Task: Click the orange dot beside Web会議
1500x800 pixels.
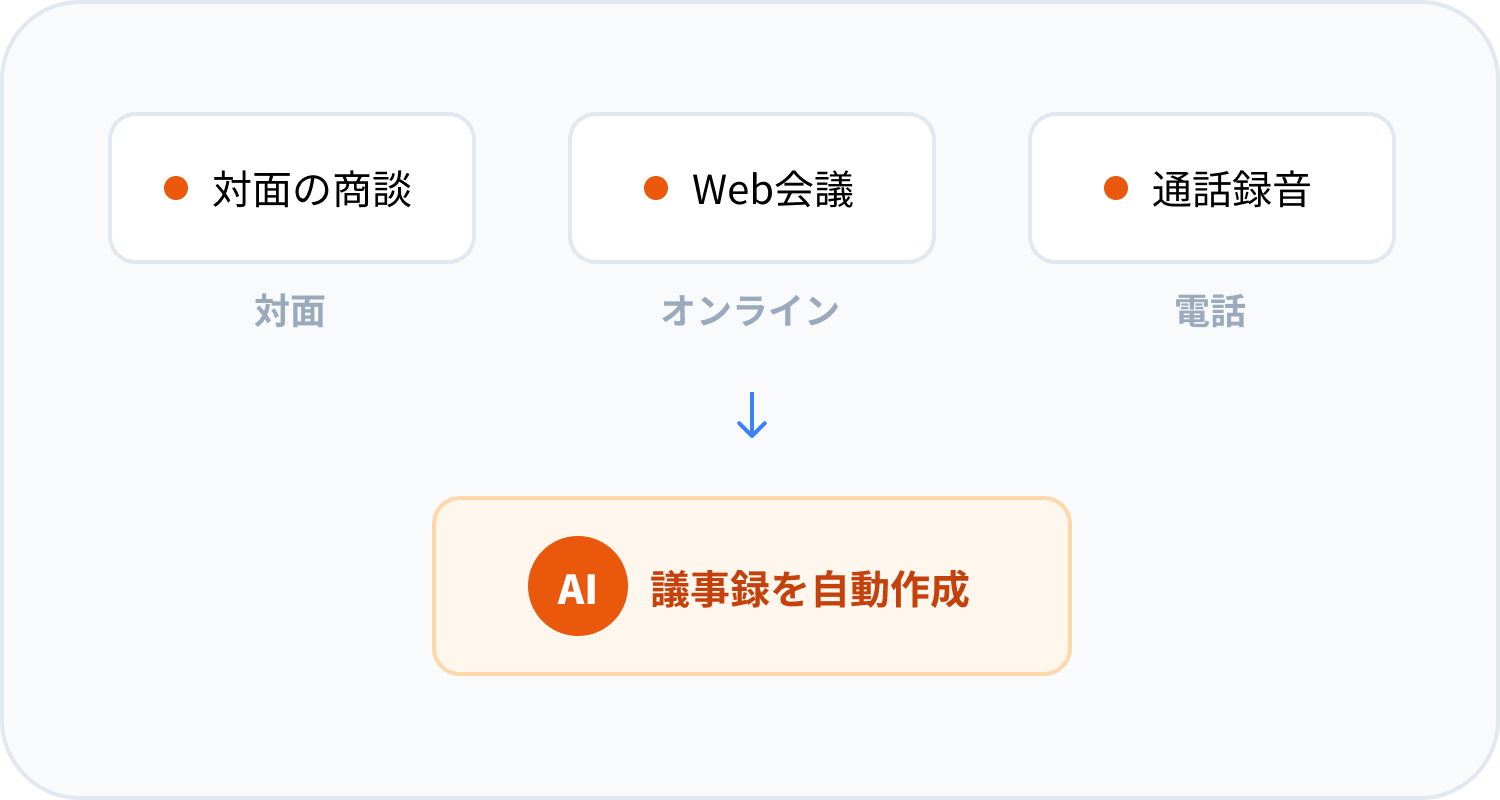Action: click(x=656, y=188)
